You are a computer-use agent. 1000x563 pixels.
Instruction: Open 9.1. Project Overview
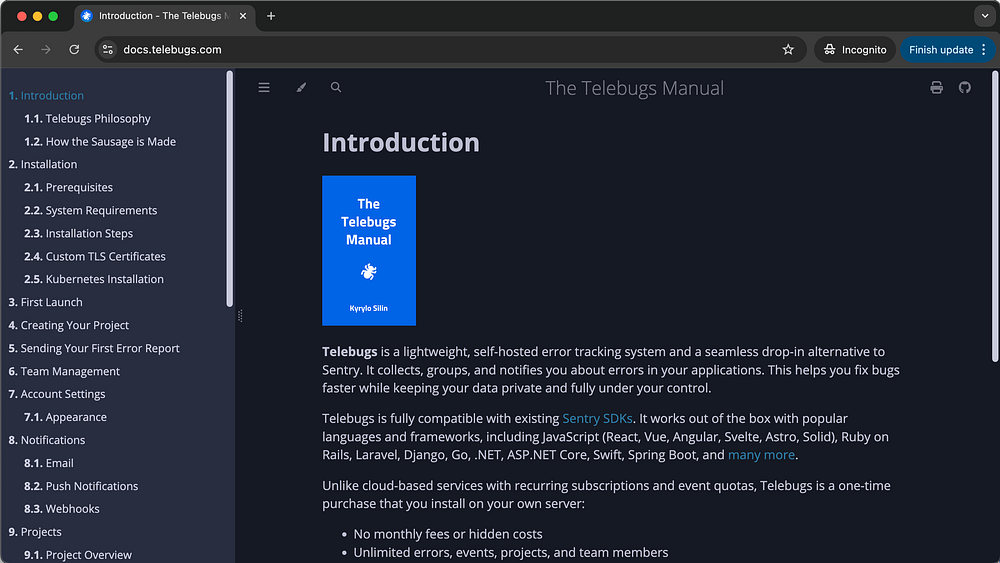pos(78,555)
